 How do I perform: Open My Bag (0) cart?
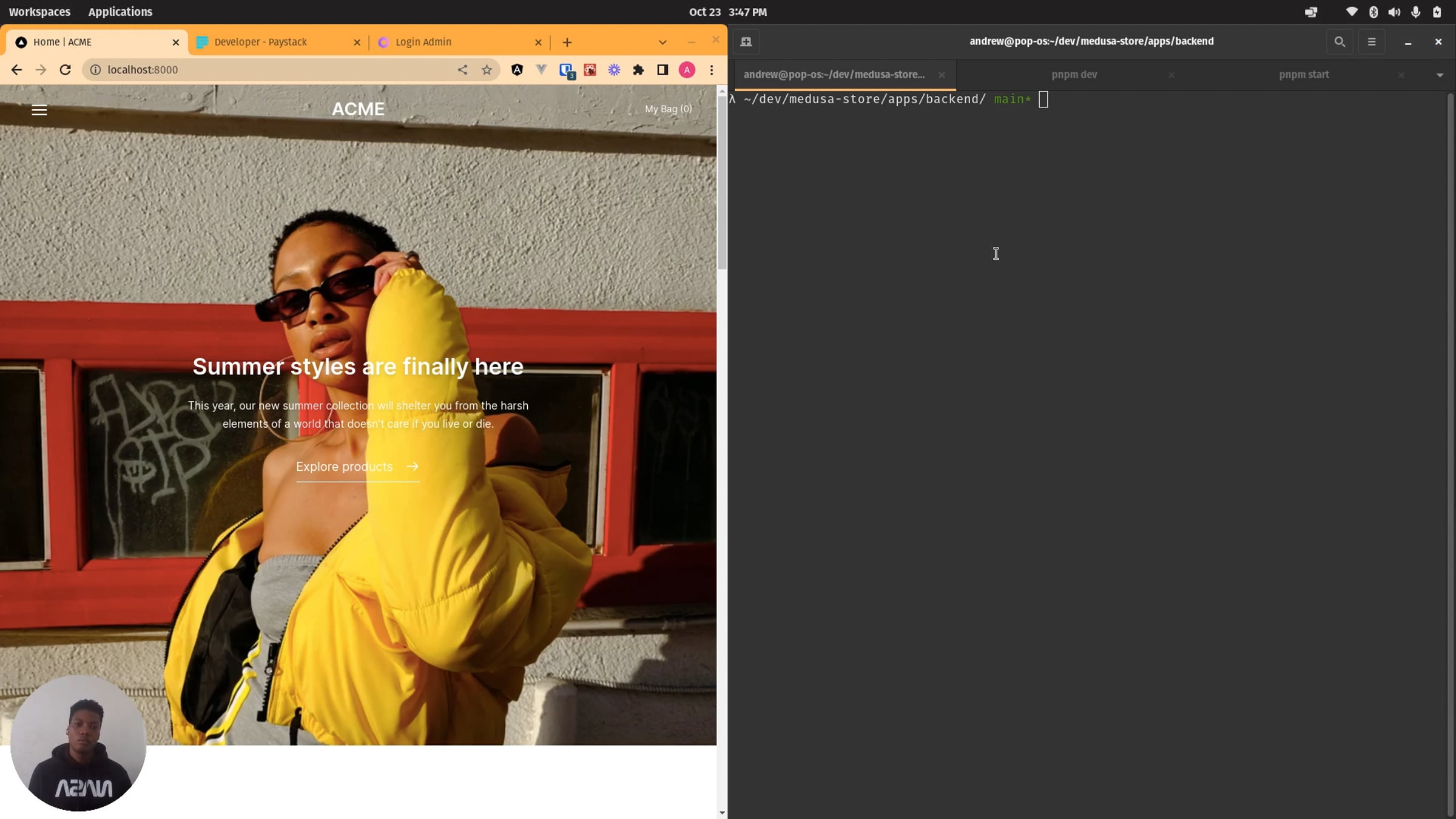(668, 109)
